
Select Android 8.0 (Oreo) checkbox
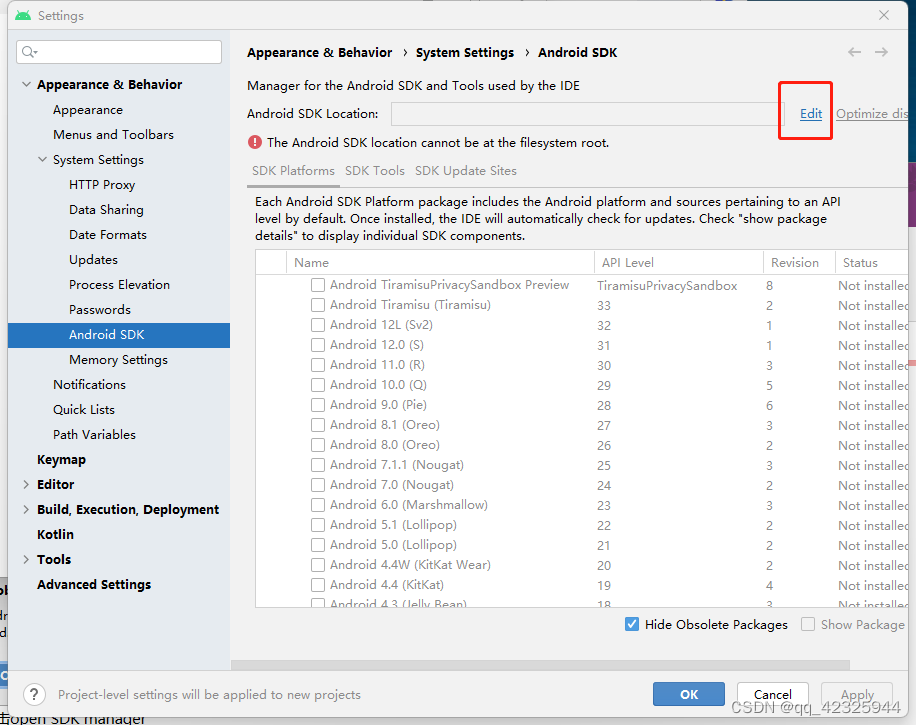(318, 445)
